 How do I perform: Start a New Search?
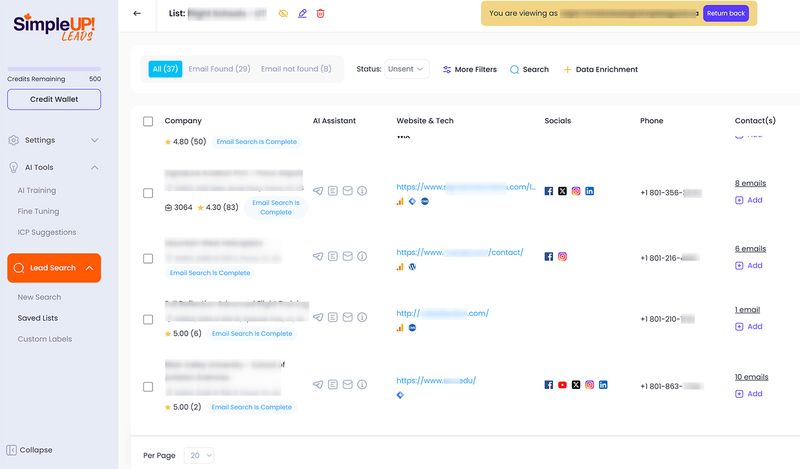[x=39, y=297]
